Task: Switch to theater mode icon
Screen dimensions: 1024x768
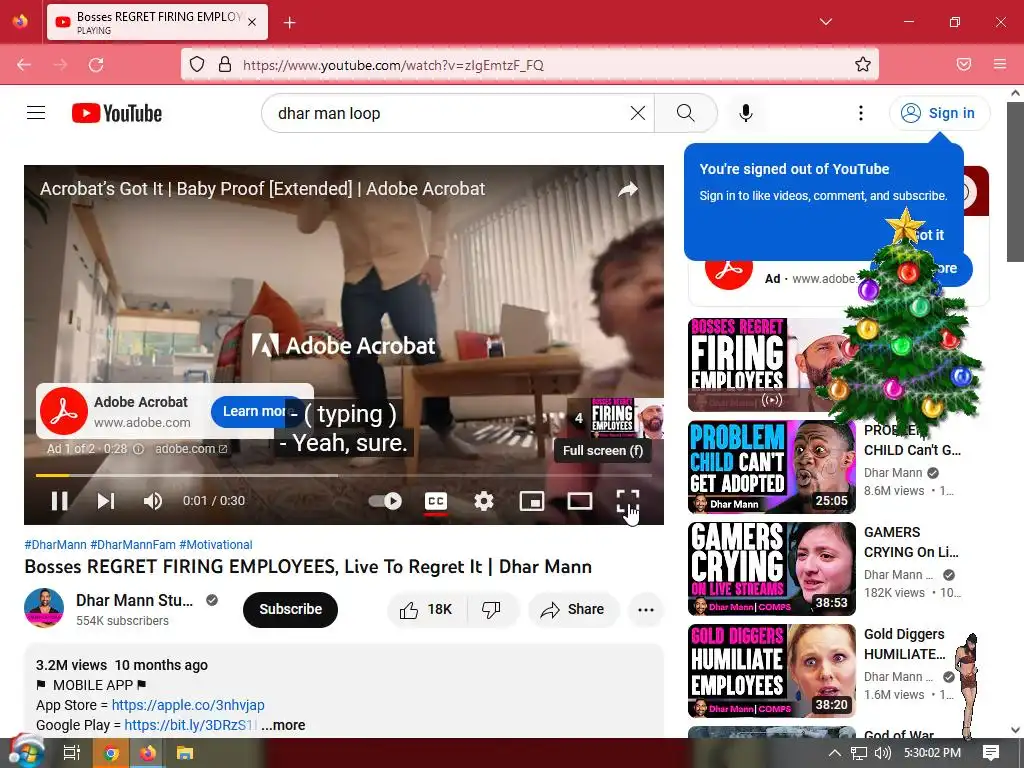Action: [580, 501]
